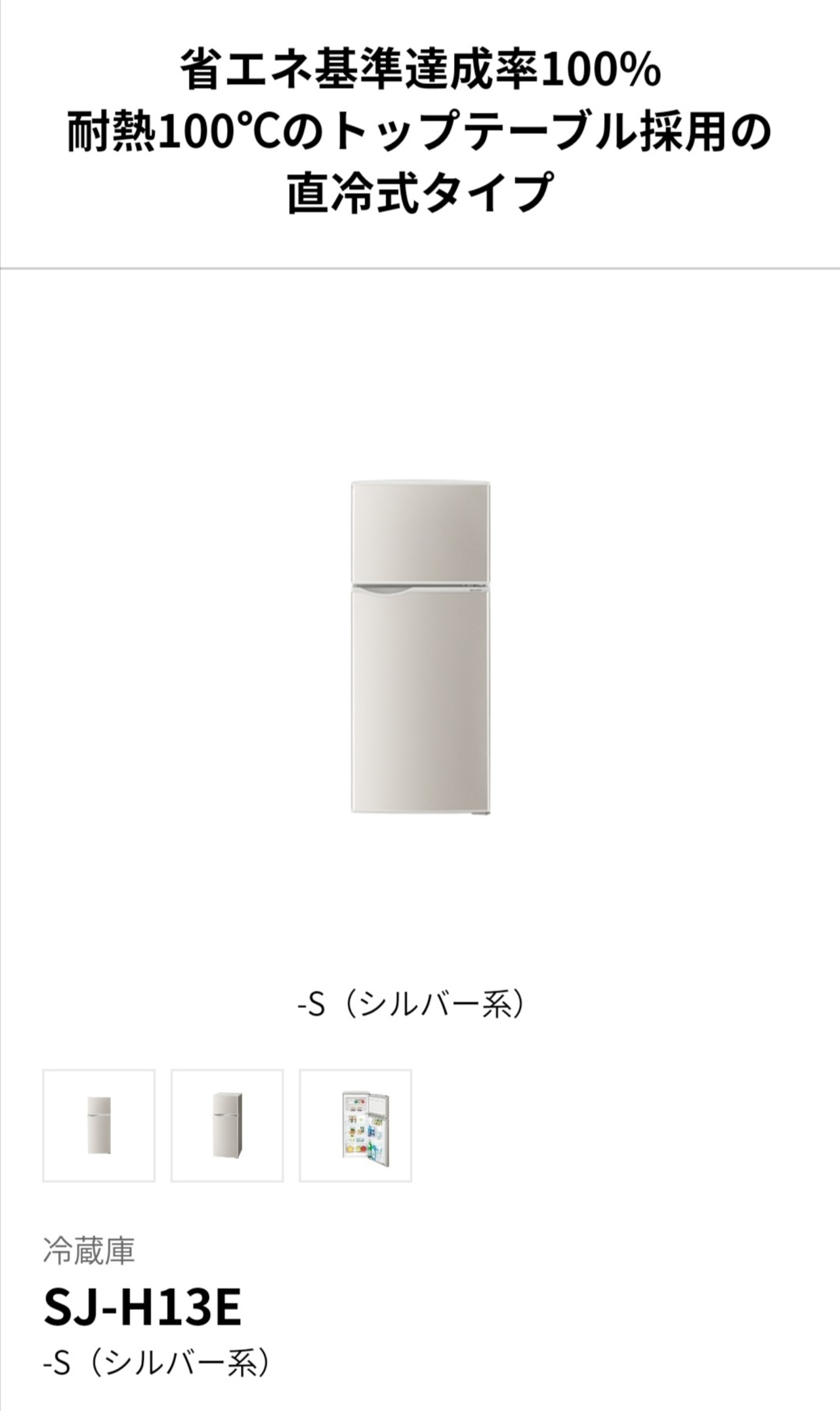The height and width of the screenshot is (1411, 840).
Task: Click the SJ-H13E model name
Action: point(142,1307)
